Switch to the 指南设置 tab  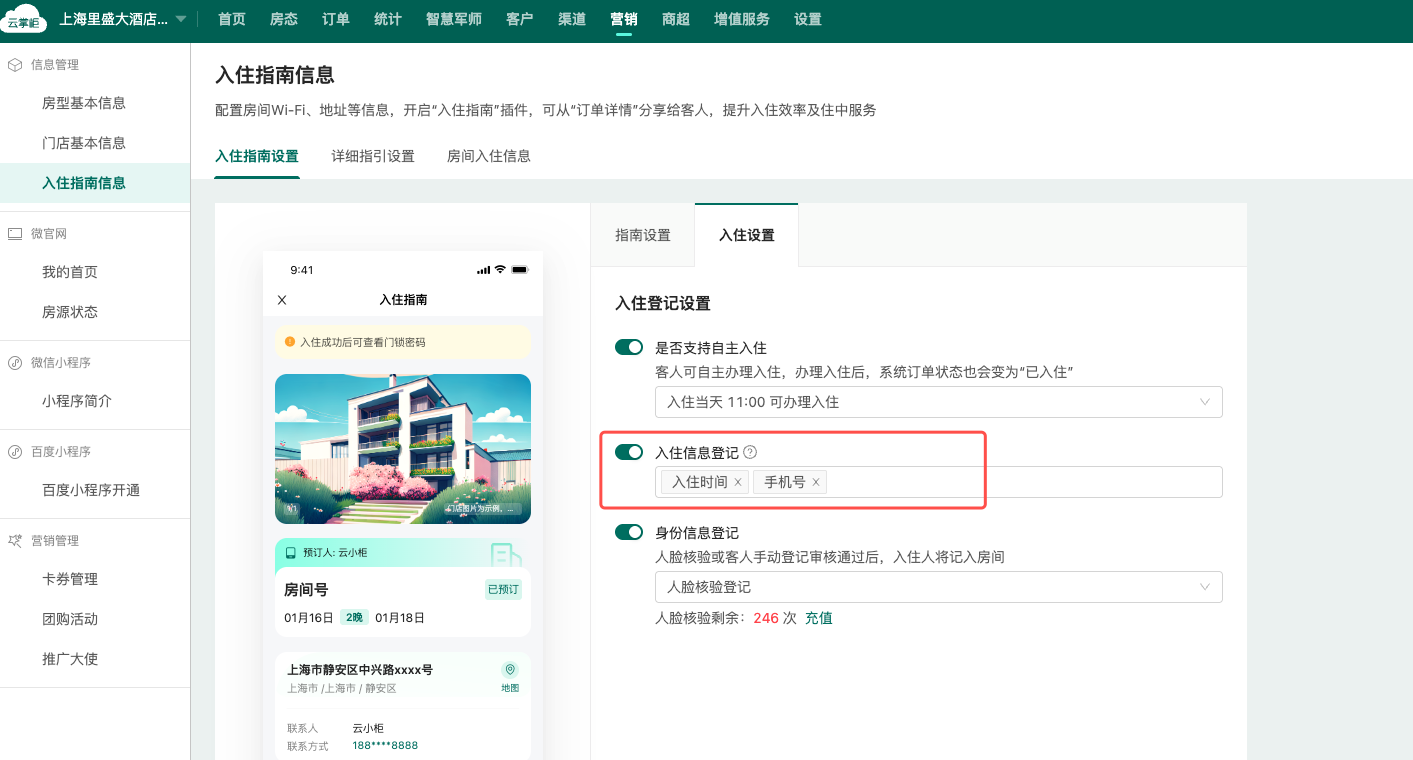click(x=643, y=235)
